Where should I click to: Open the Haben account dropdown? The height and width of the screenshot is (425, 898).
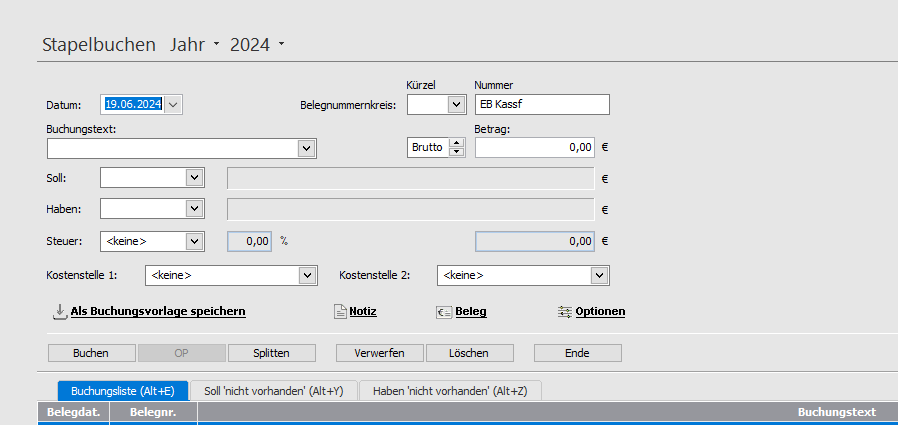(195, 209)
